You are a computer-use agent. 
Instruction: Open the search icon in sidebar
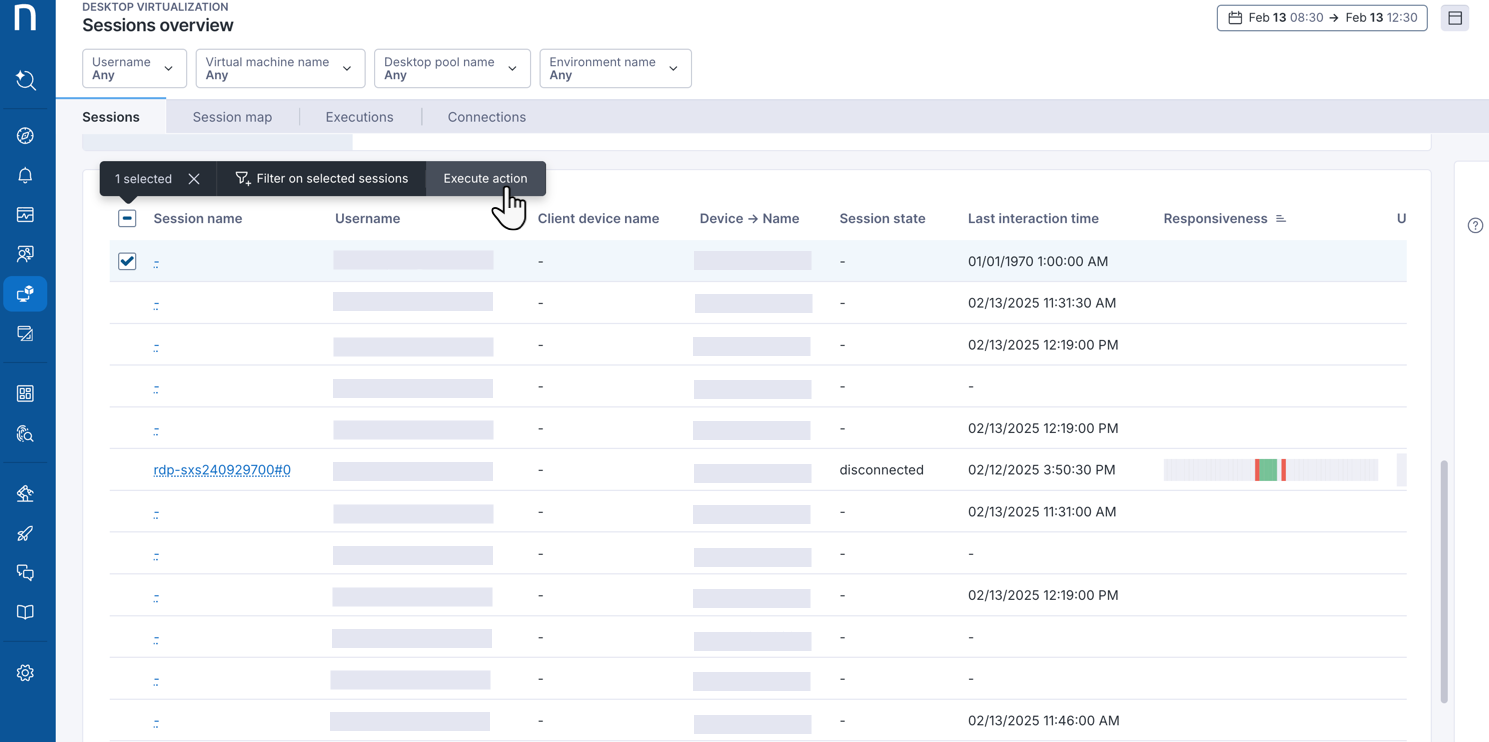[x=26, y=80]
